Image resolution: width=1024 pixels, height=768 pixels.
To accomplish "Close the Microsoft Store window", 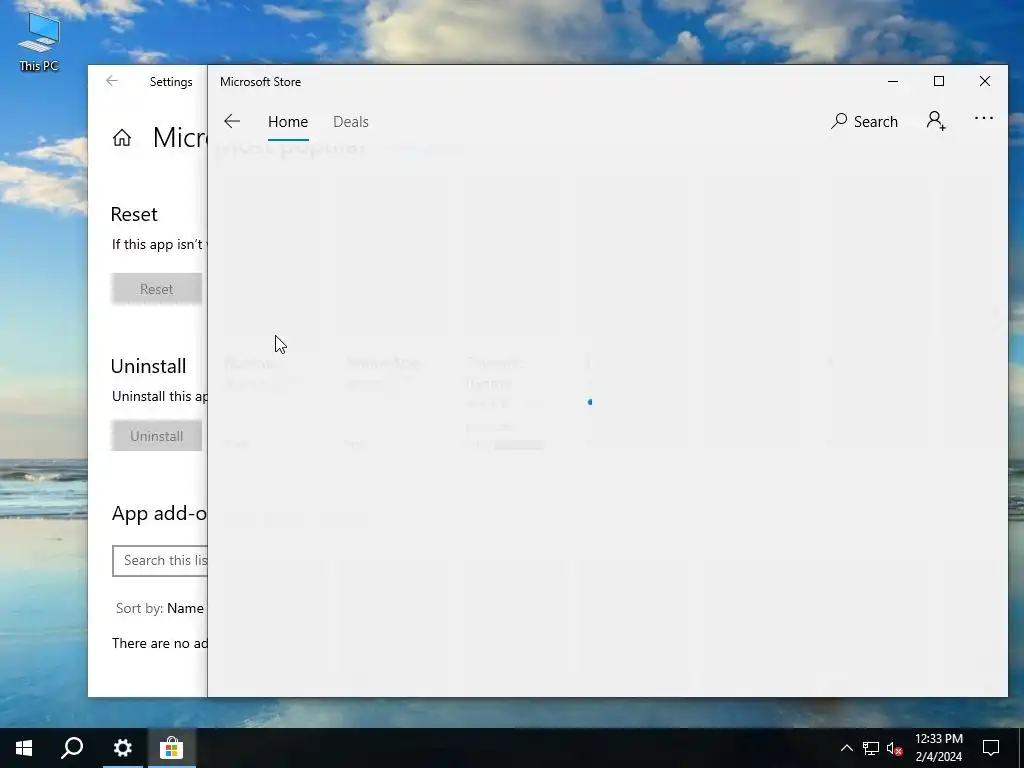I will pyautogui.click(x=984, y=82).
